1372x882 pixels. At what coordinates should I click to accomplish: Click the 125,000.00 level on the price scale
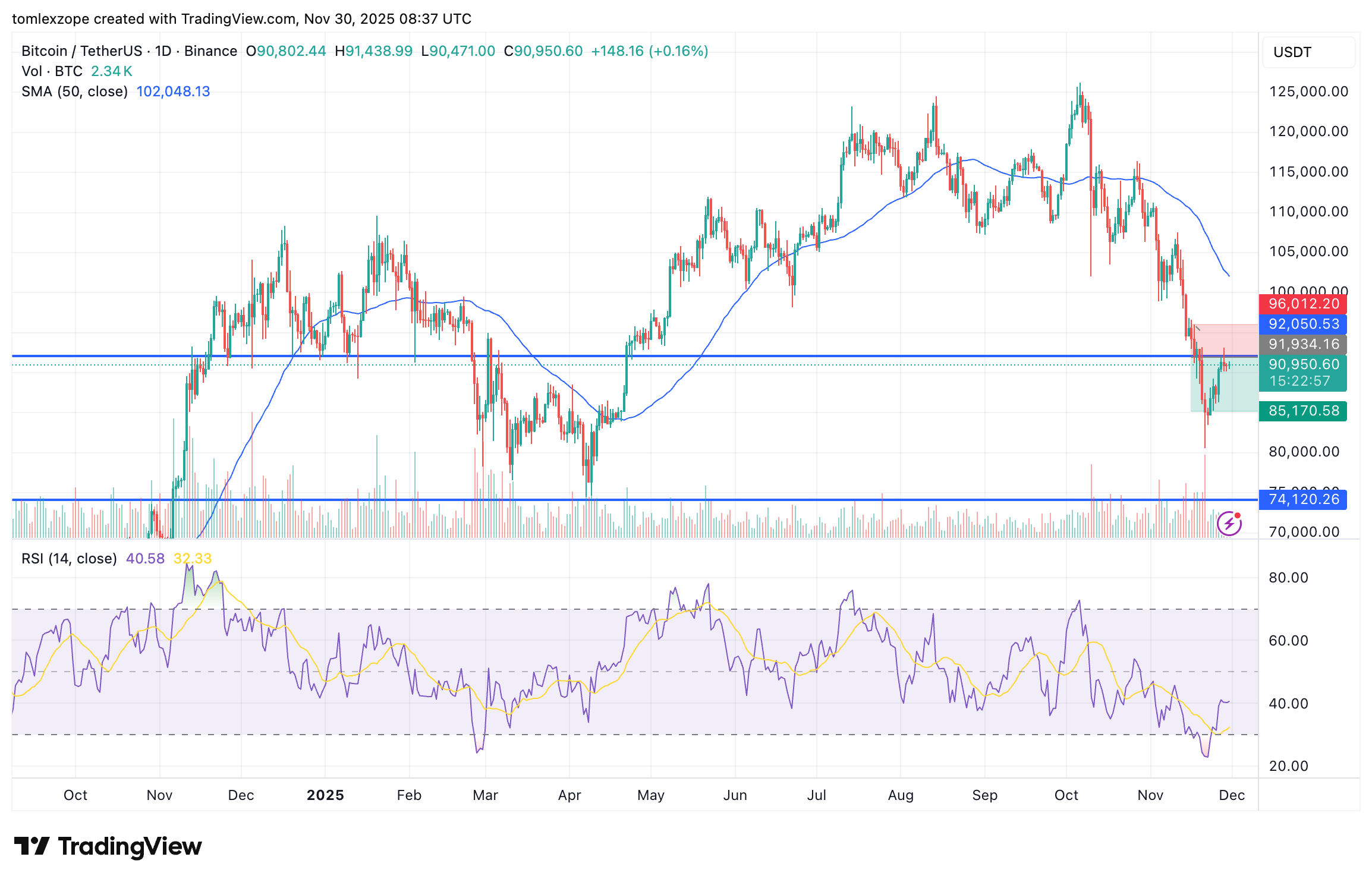click(x=1308, y=92)
